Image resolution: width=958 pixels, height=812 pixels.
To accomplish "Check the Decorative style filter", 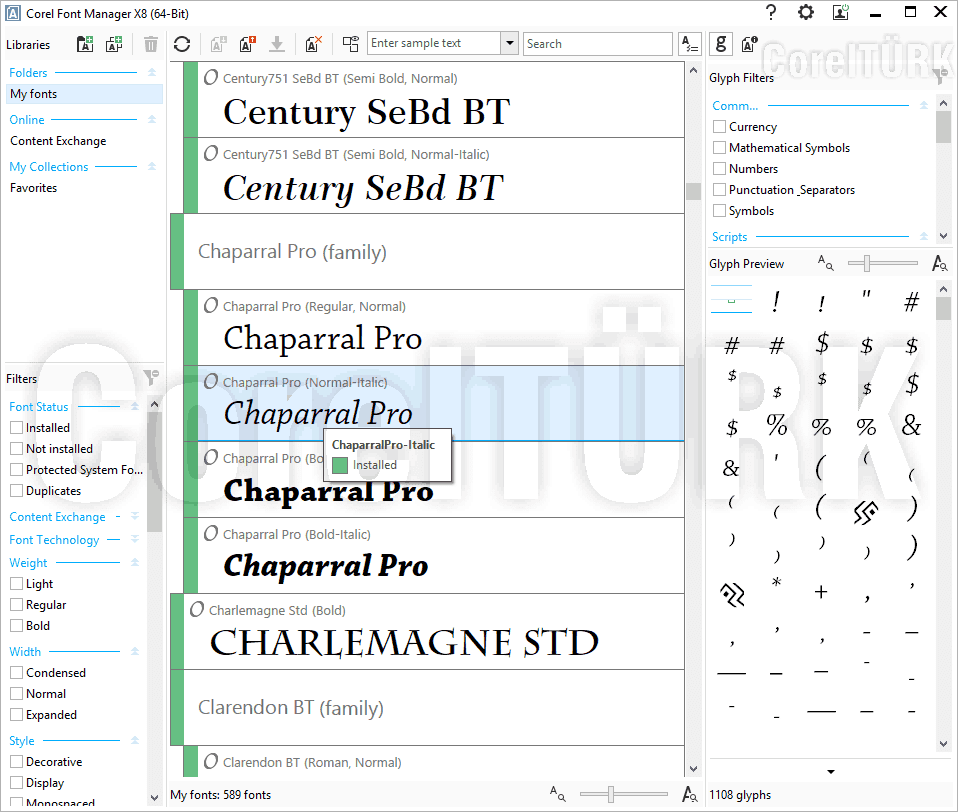I will [x=16, y=761].
